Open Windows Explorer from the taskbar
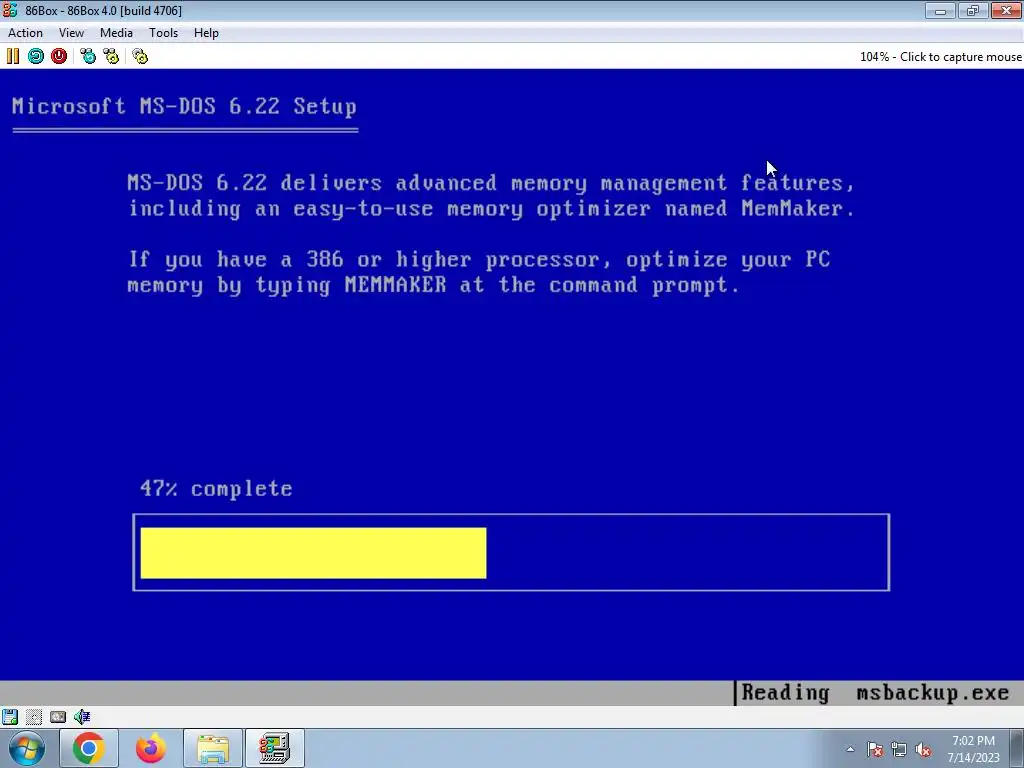 (x=213, y=748)
